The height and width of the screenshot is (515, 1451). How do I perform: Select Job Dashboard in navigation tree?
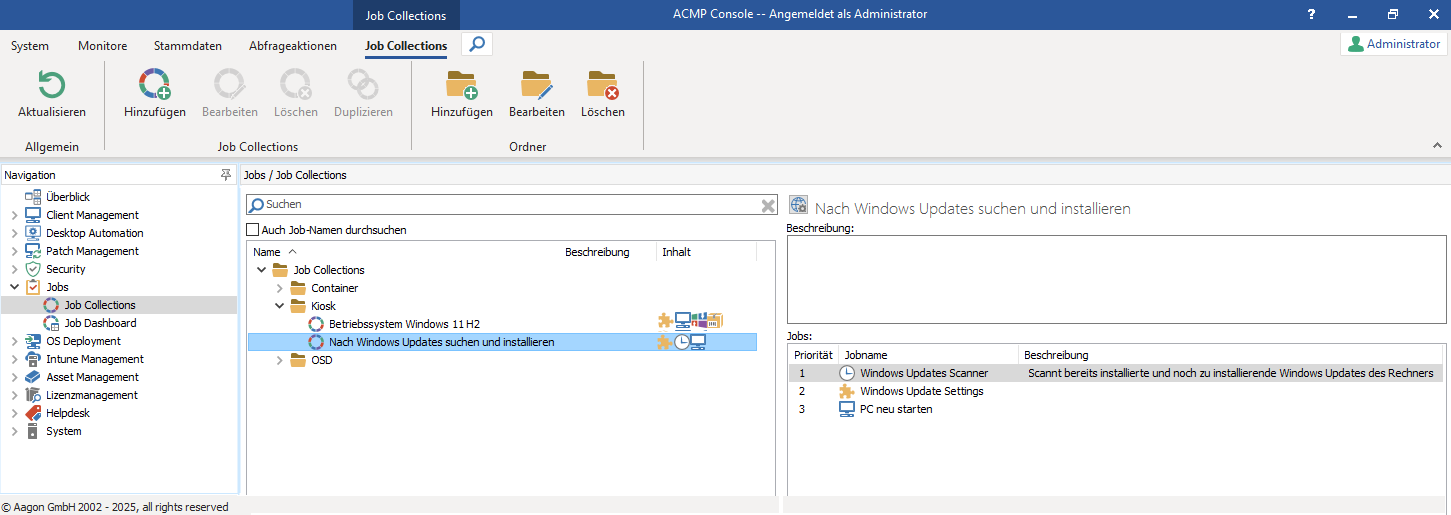100,323
